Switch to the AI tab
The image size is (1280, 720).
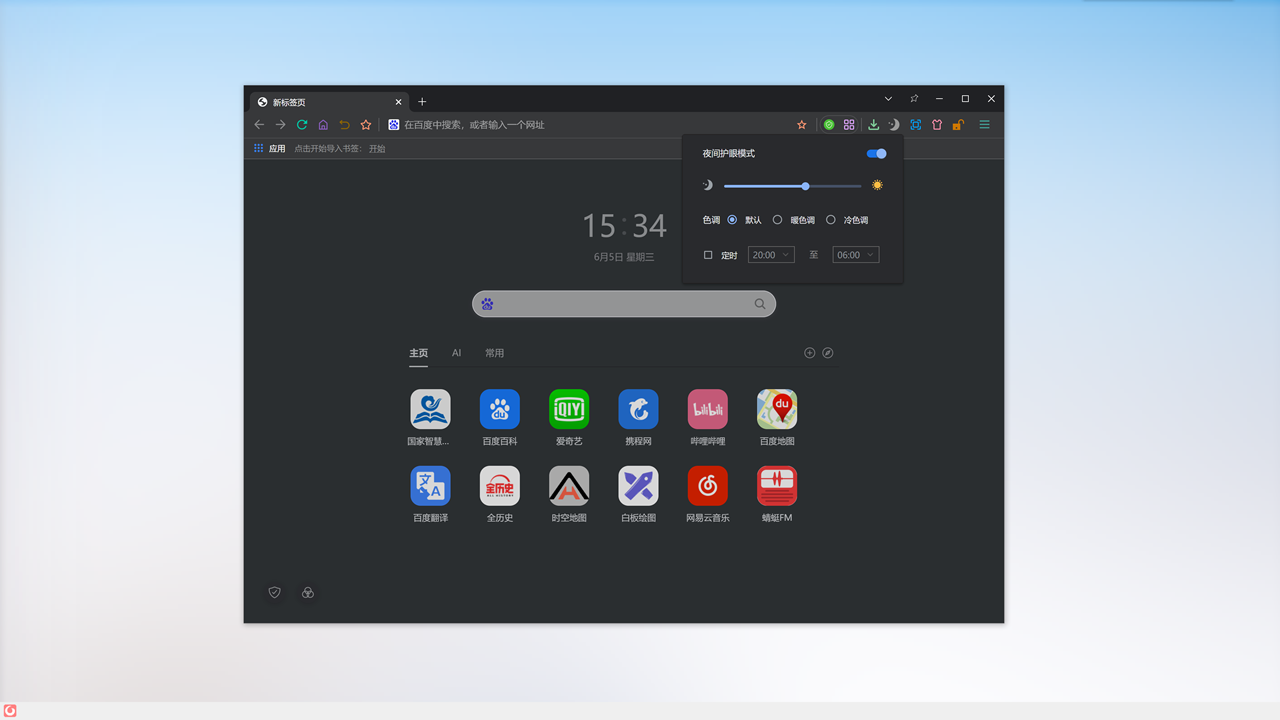456,353
